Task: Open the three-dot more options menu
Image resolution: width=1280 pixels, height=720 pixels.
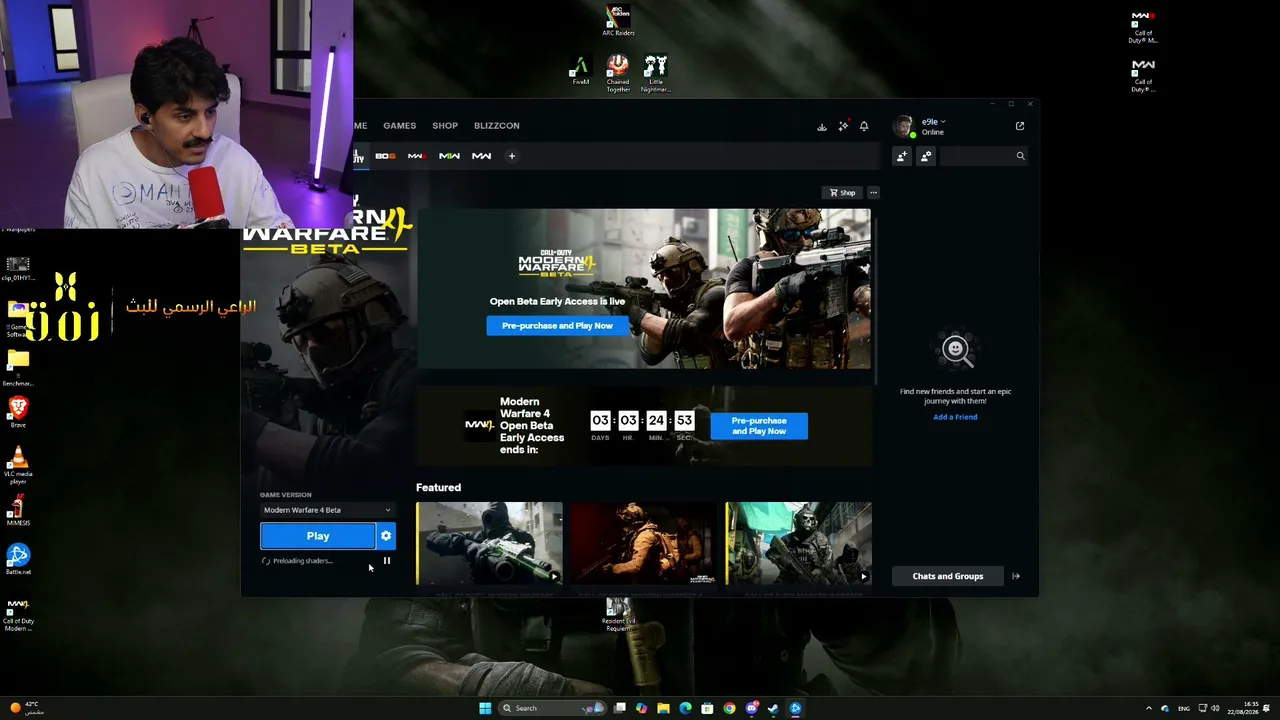Action: click(x=873, y=192)
